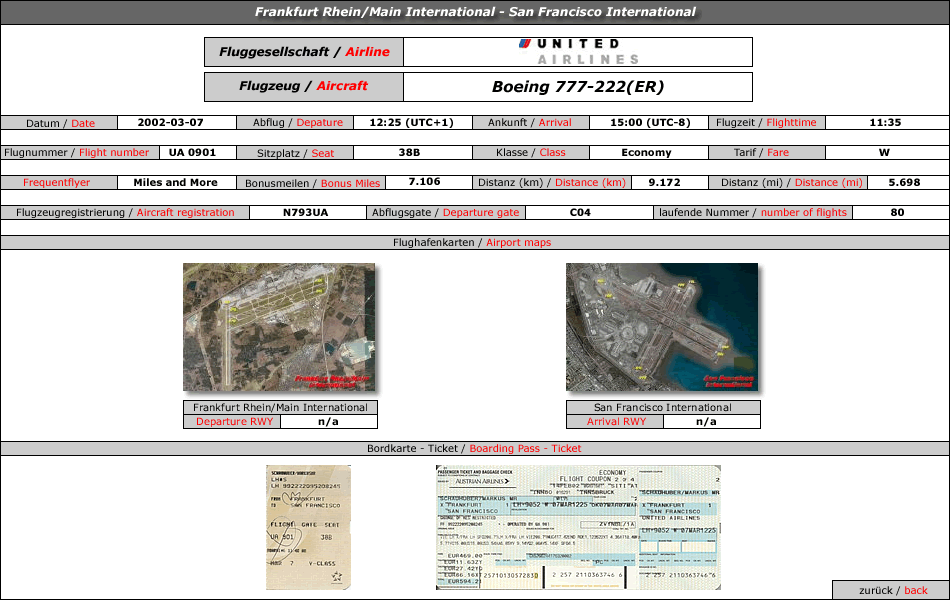Click departure time 12:25 (UTC+1)
The width and height of the screenshot is (950, 600).
pyautogui.click(x=411, y=122)
